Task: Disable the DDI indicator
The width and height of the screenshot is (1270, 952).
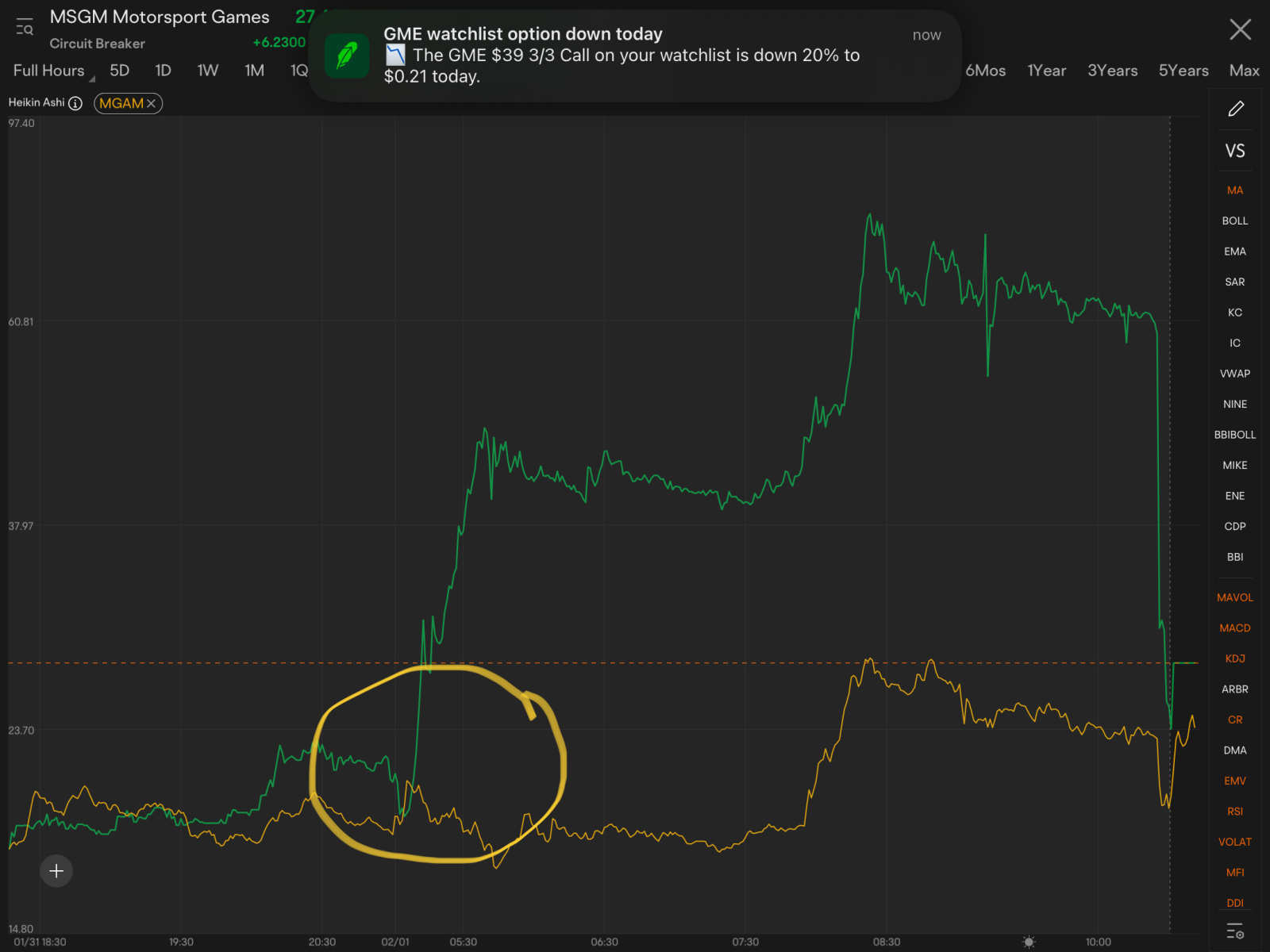Action: pos(1235,903)
